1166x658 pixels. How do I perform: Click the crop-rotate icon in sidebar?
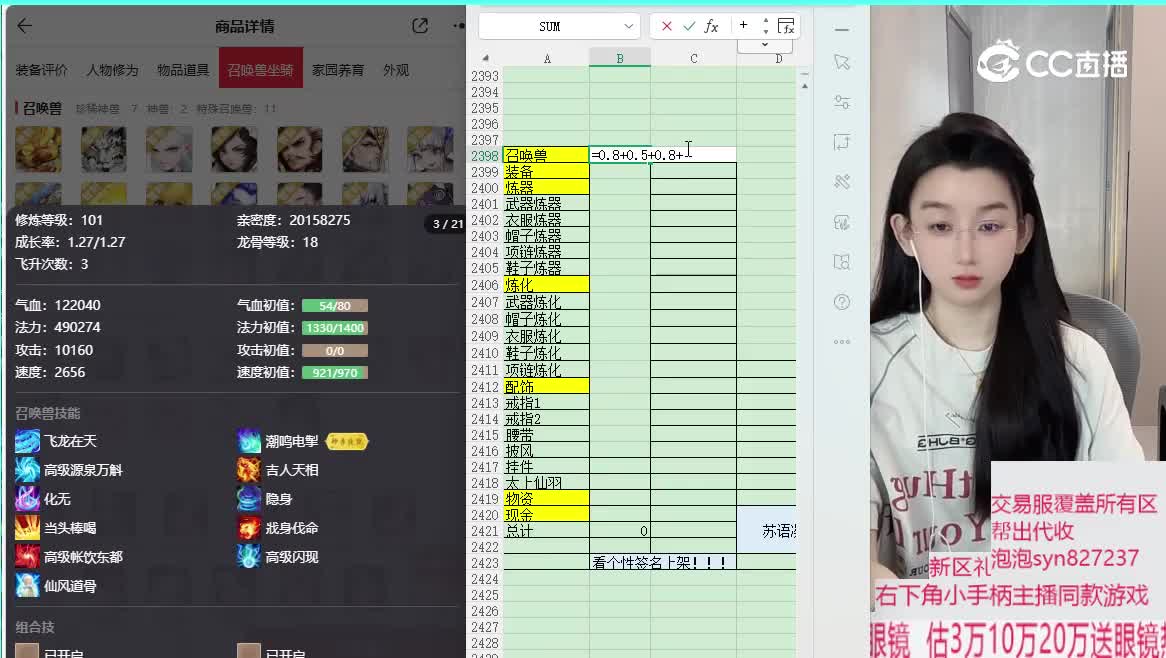(842, 142)
